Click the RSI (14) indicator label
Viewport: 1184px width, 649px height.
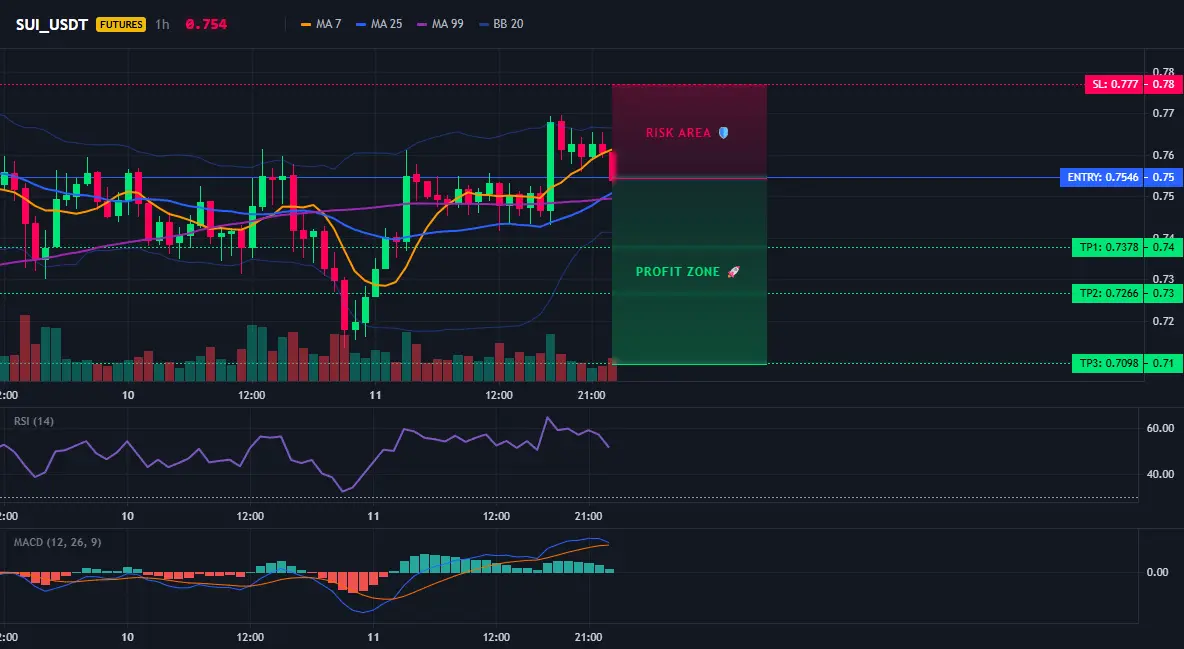(x=34, y=421)
